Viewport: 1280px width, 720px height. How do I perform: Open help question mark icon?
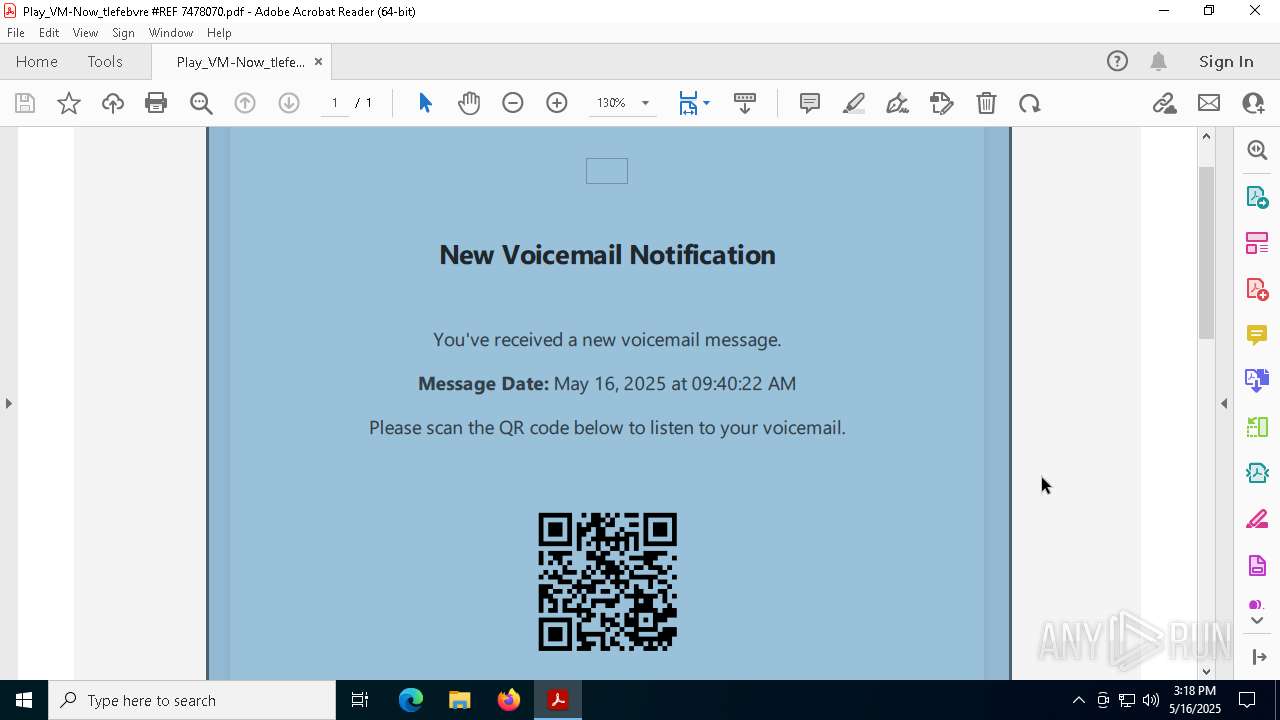pyautogui.click(x=1117, y=61)
